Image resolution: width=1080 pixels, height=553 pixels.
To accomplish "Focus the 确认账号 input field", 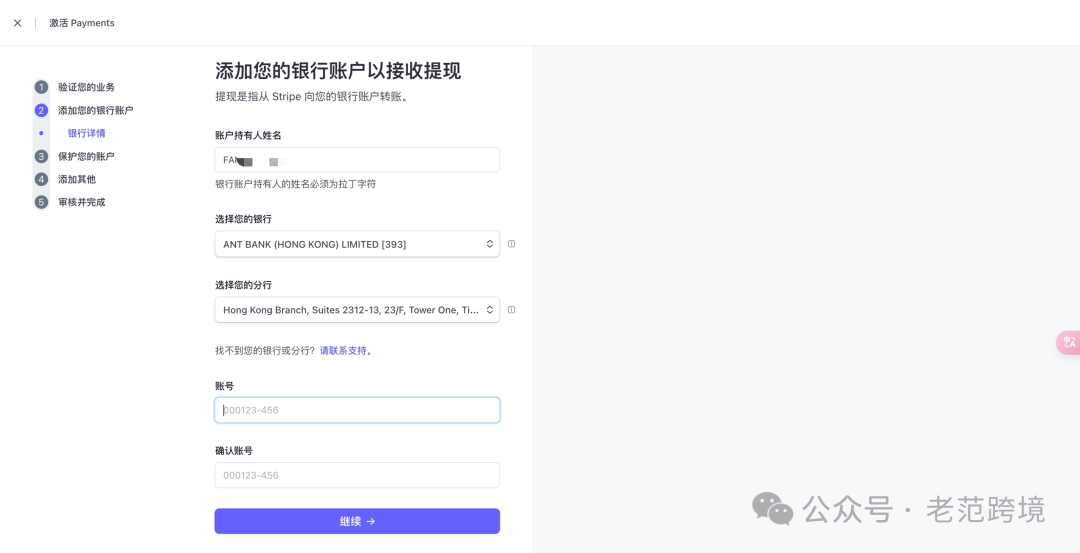I will pos(357,475).
